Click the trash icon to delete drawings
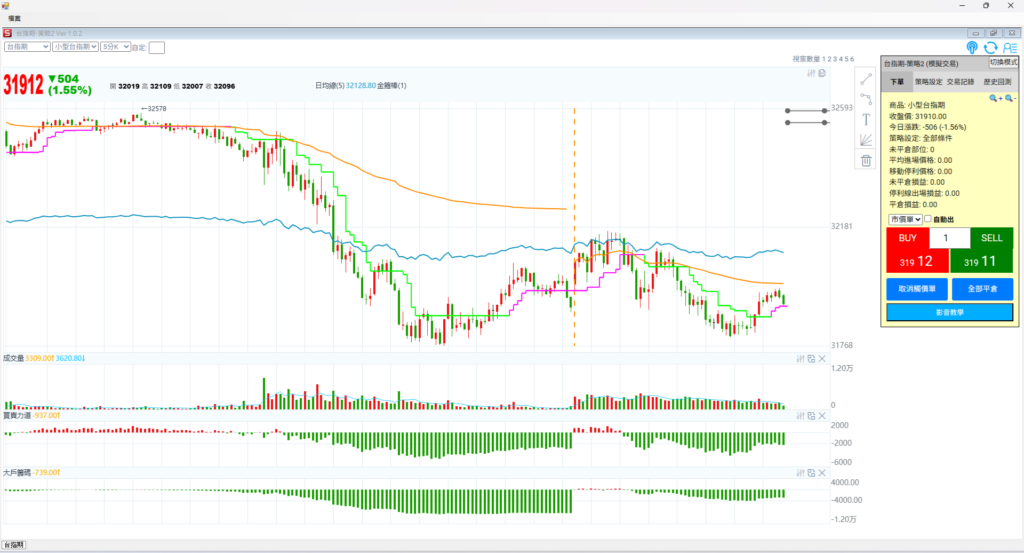The height and width of the screenshot is (553, 1024). click(866, 160)
